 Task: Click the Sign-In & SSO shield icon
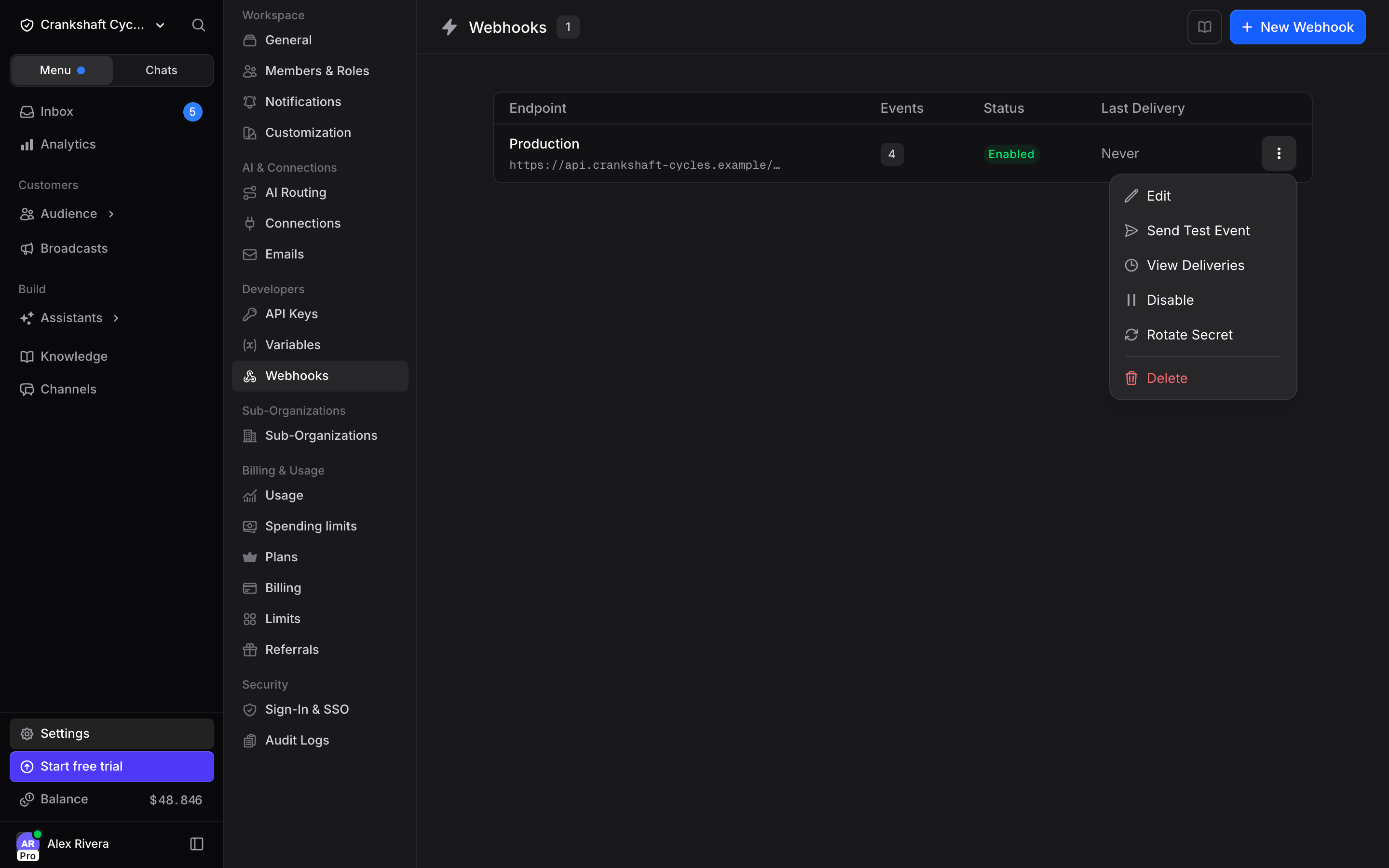point(250,709)
